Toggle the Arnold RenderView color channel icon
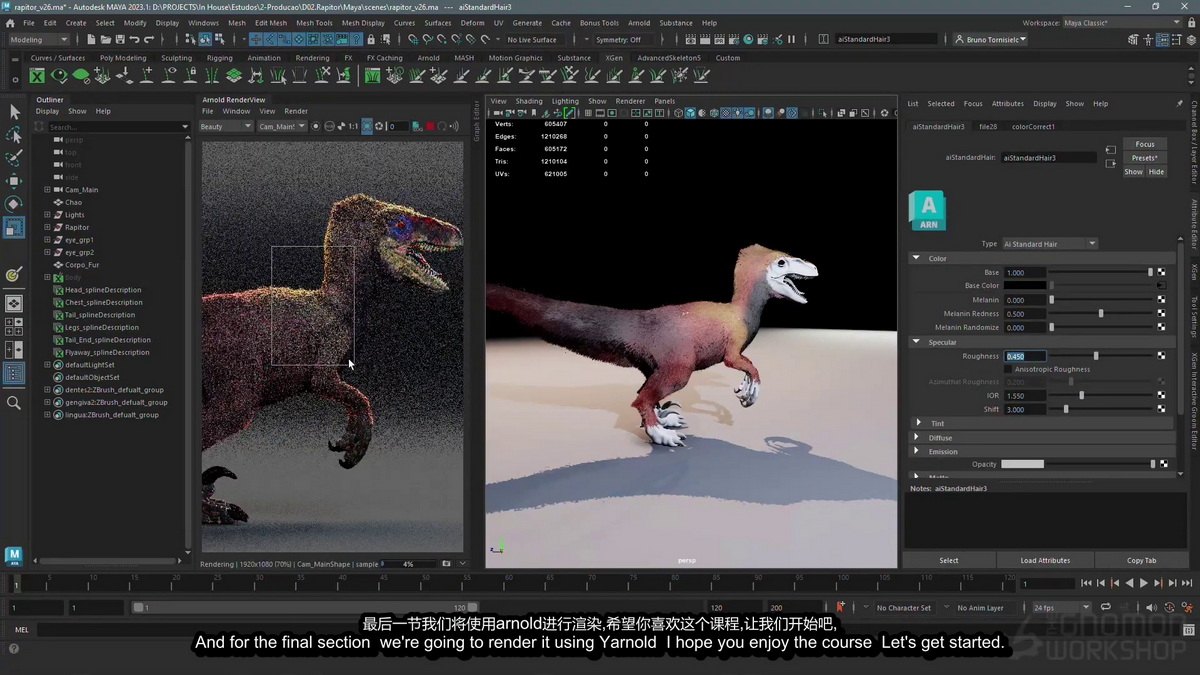Screen dimensions: 1200x675 (x=329, y=127)
